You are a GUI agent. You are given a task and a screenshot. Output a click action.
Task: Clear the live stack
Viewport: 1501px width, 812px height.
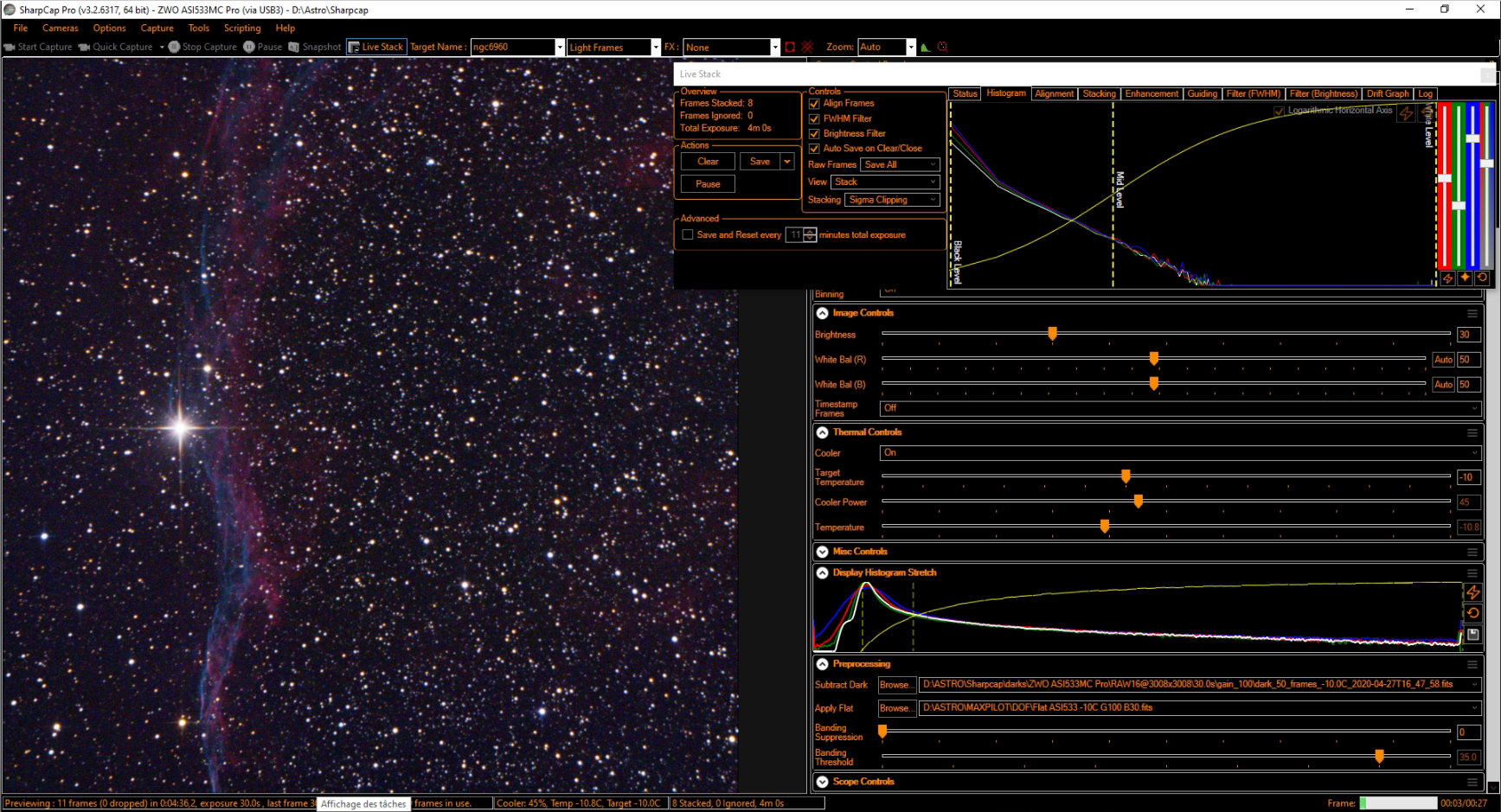point(708,162)
